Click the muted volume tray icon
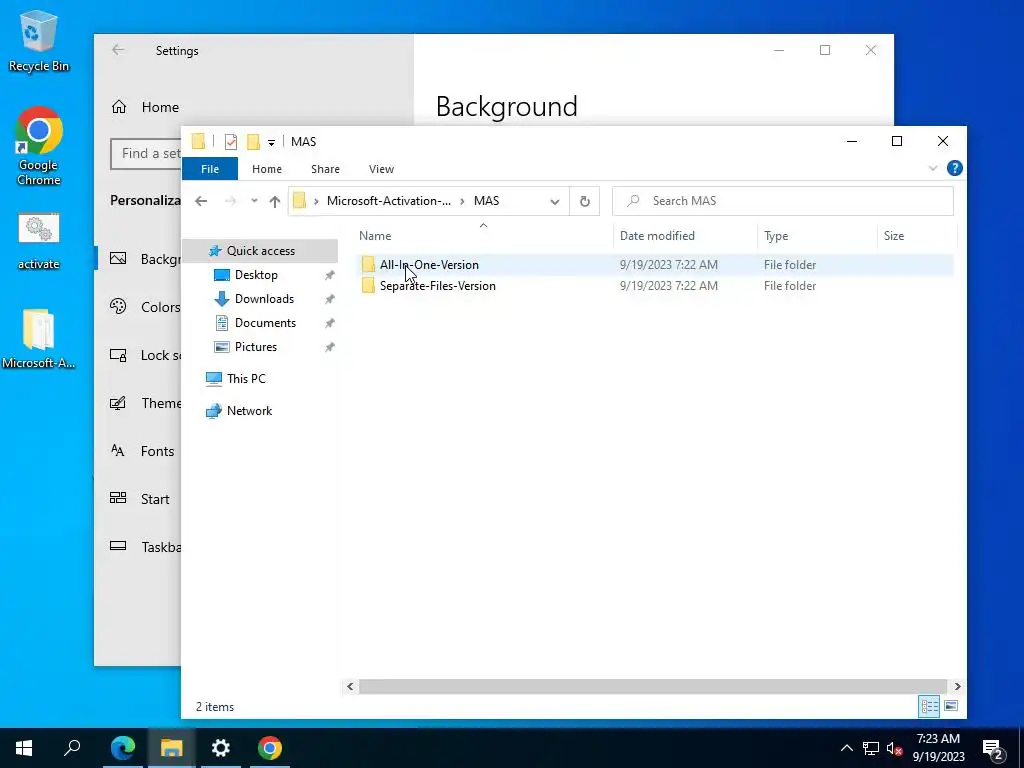This screenshot has width=1024, height=768. pyautogui.click(x=894, y=748)
